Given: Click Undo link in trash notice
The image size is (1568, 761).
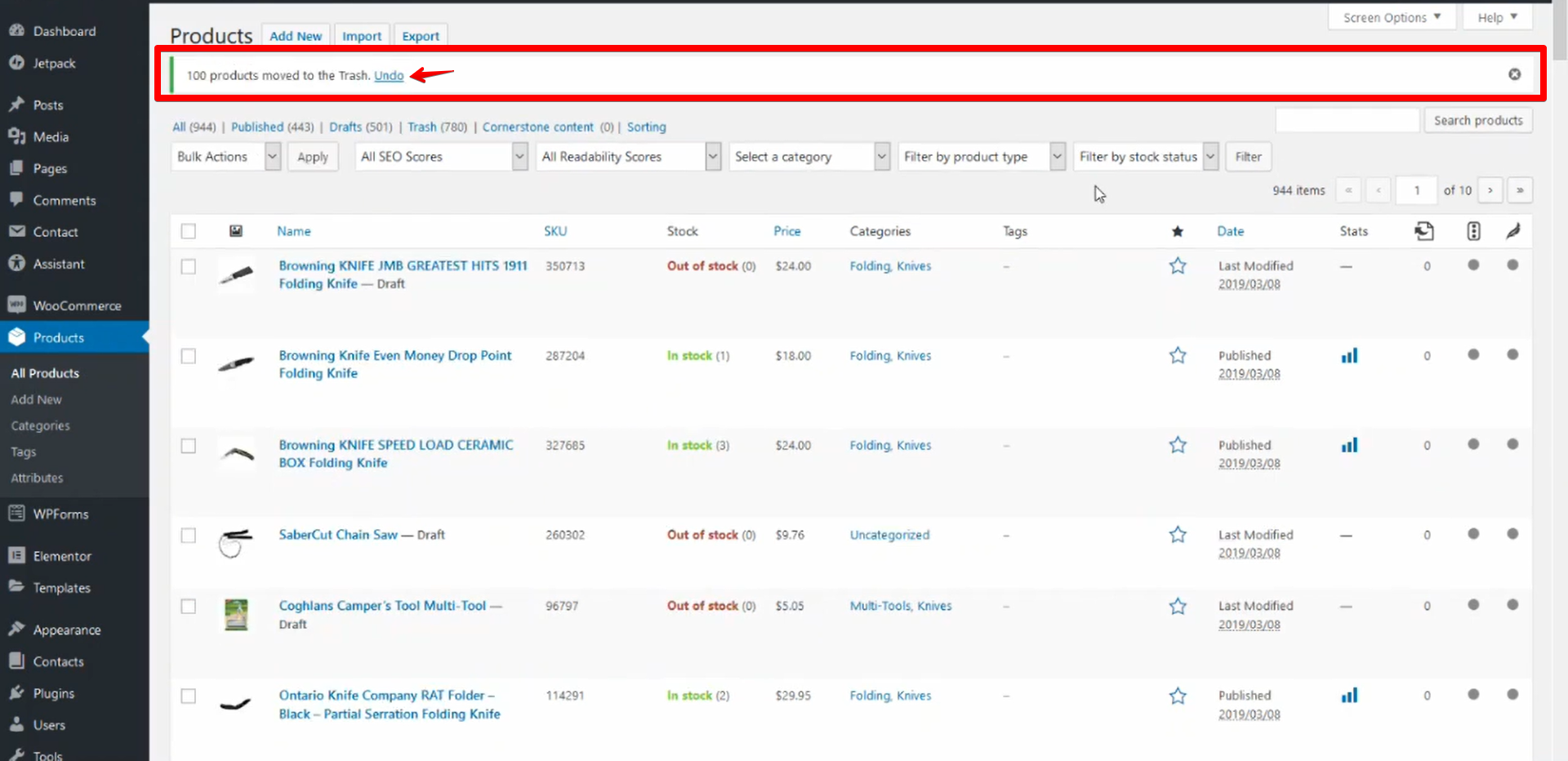Looking at the screenshot, I should click(389, 75).
